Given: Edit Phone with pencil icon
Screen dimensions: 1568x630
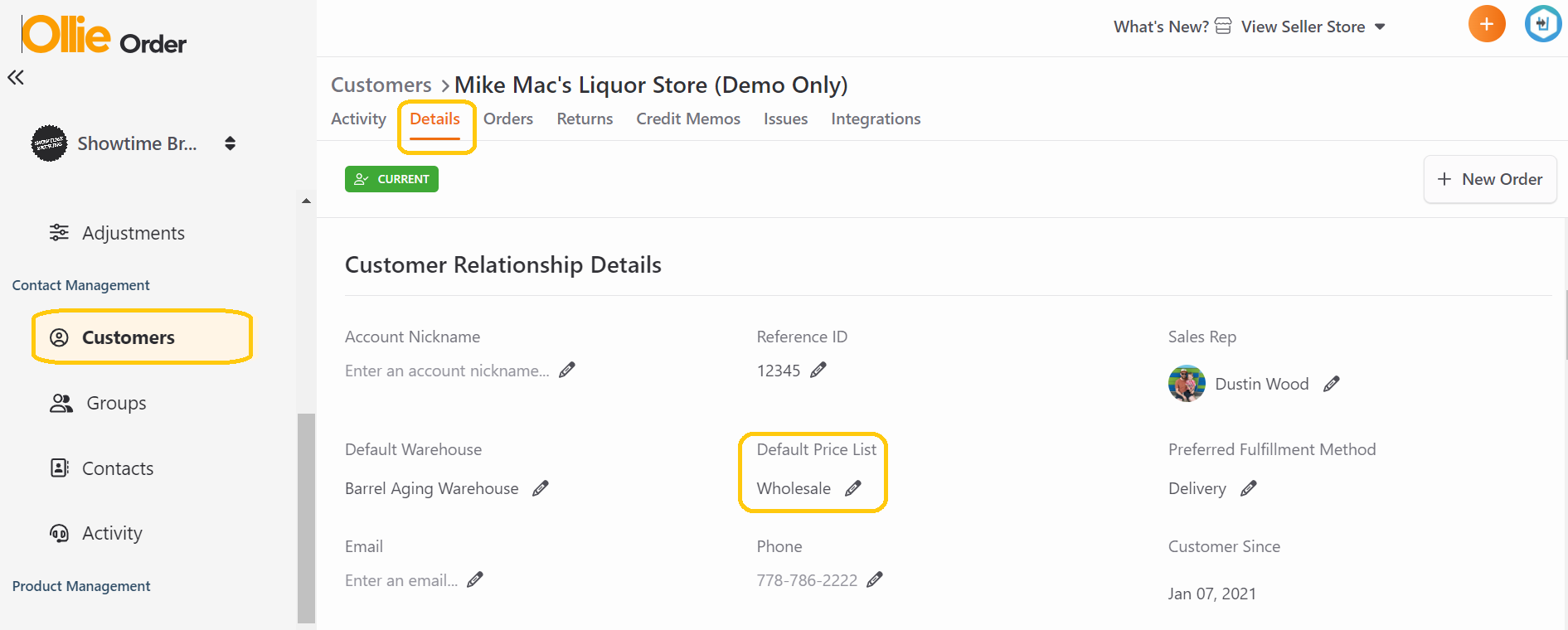Looking at the screenshot, I should 875,579.
